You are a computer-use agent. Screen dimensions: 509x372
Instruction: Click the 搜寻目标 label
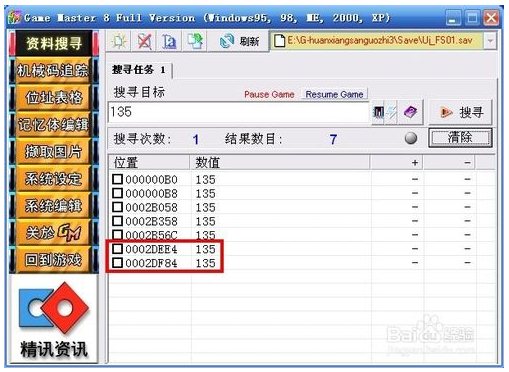click(139, 92)
